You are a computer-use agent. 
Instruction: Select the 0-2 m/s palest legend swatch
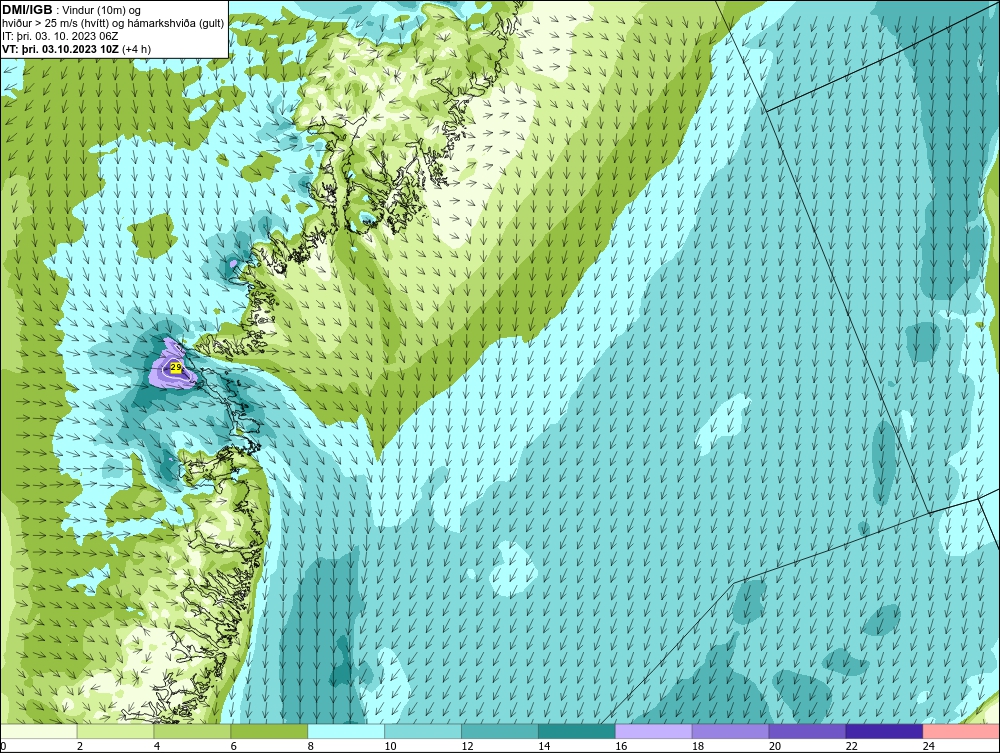coord(39,731)
